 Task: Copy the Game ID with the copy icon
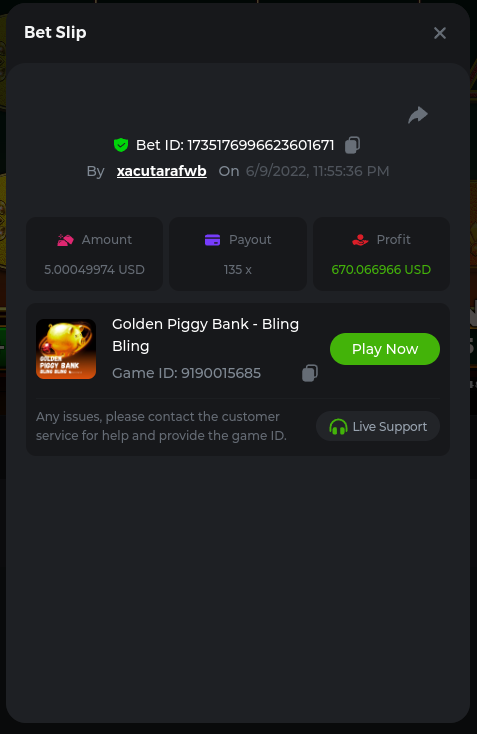click(310, 373)
